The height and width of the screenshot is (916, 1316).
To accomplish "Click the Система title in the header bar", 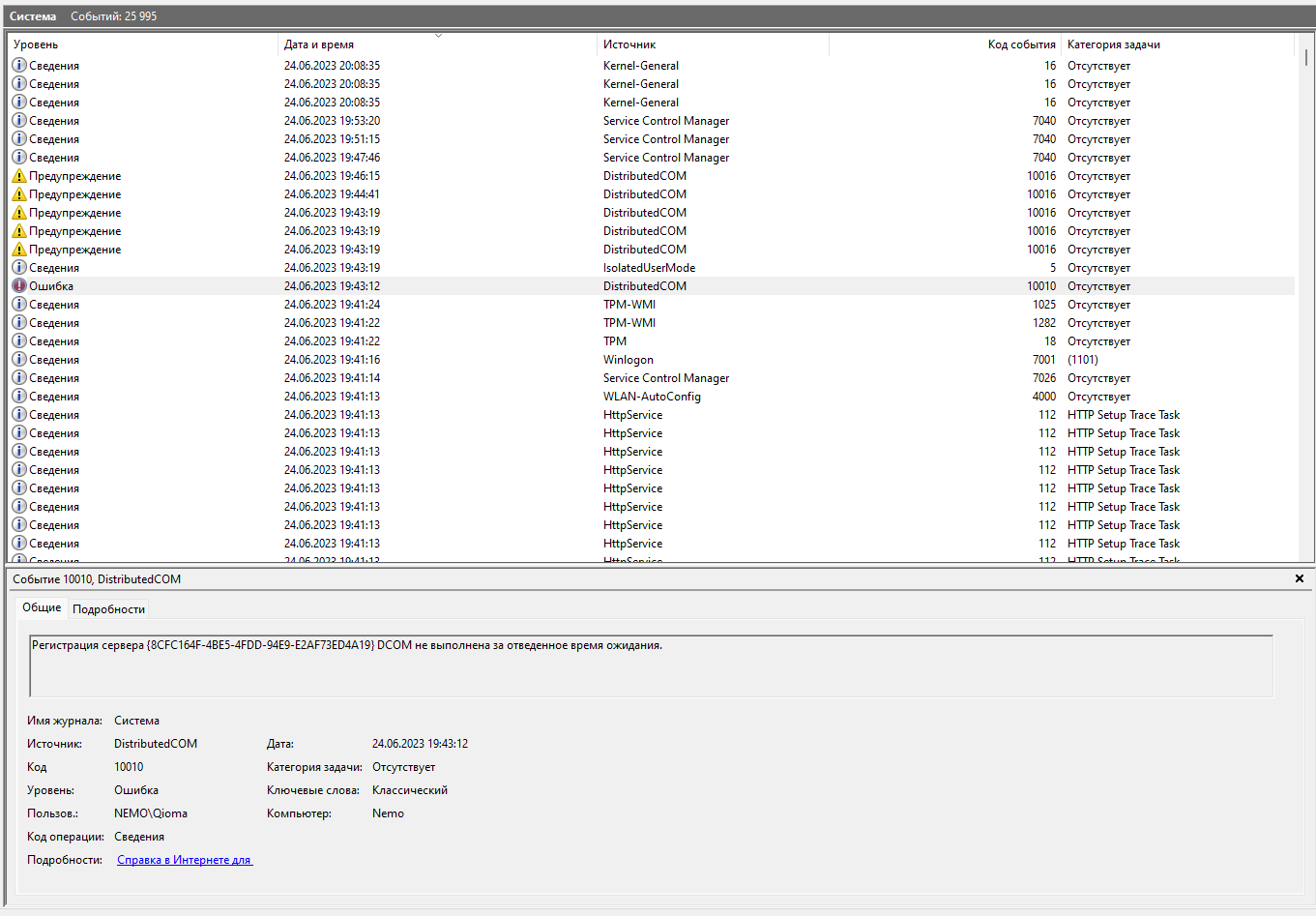I will click(x=33, y=16).
